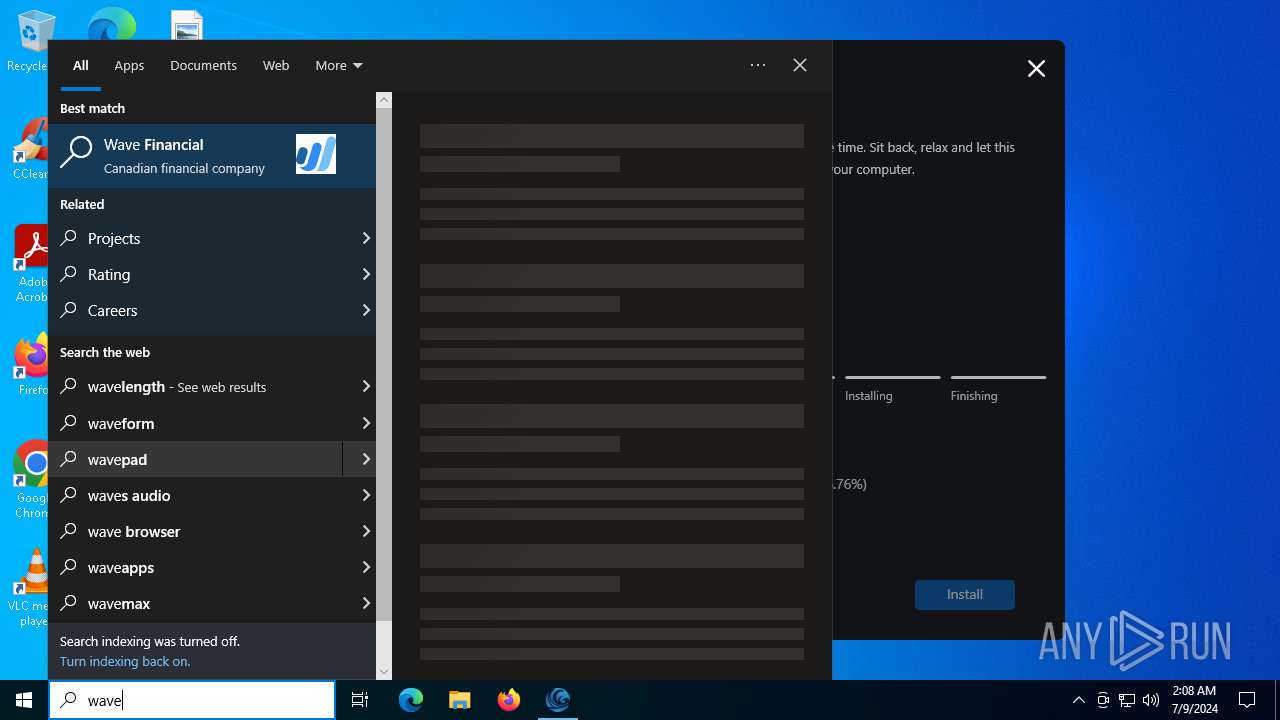The height and width of the screenshot is (720, 1280).
Task: Select the wavemax web suggestion
Action: pyautogui.click(x=196, y=603)
